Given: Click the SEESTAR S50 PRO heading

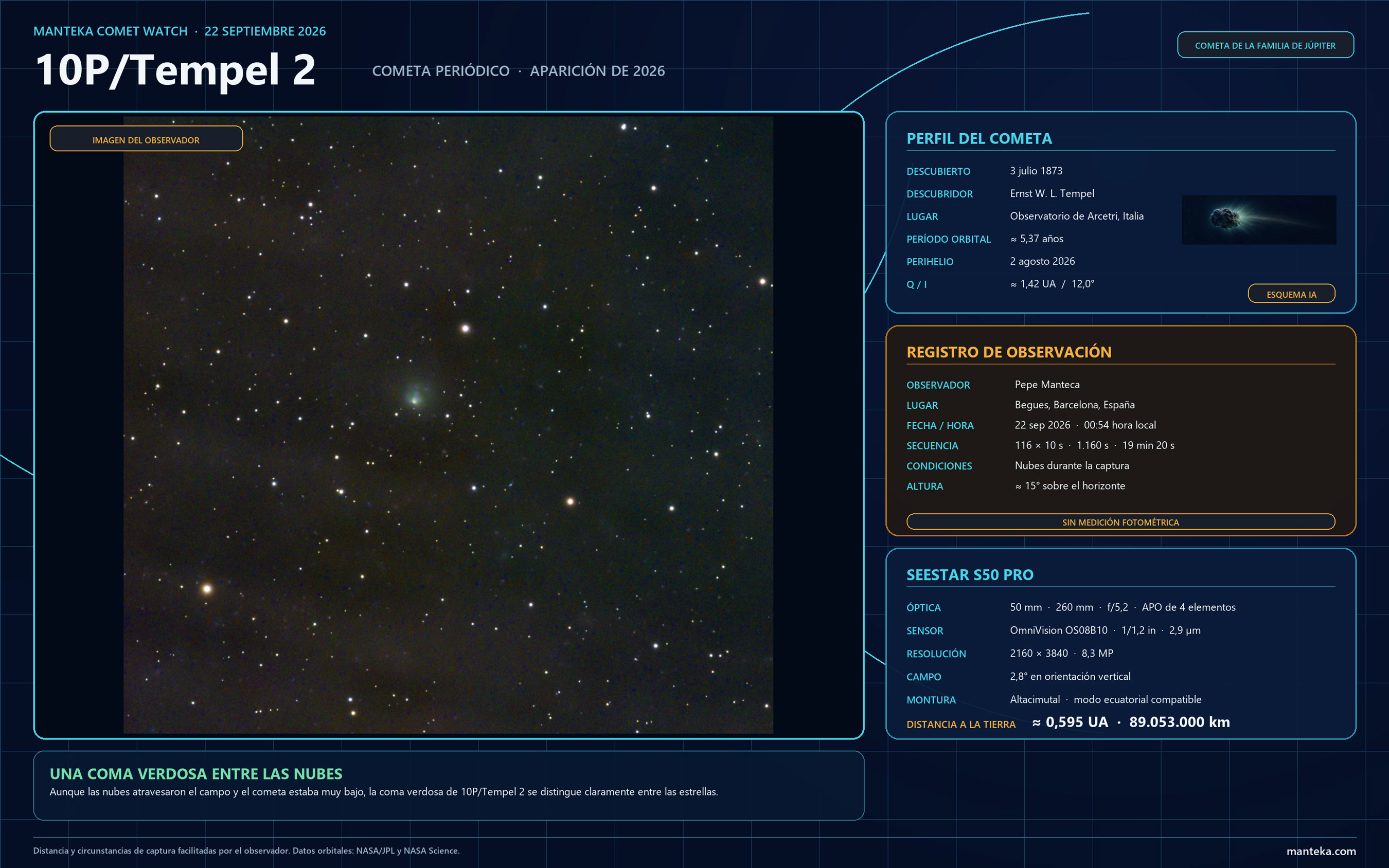Looking at the screenshot, I should click(970, 575).
